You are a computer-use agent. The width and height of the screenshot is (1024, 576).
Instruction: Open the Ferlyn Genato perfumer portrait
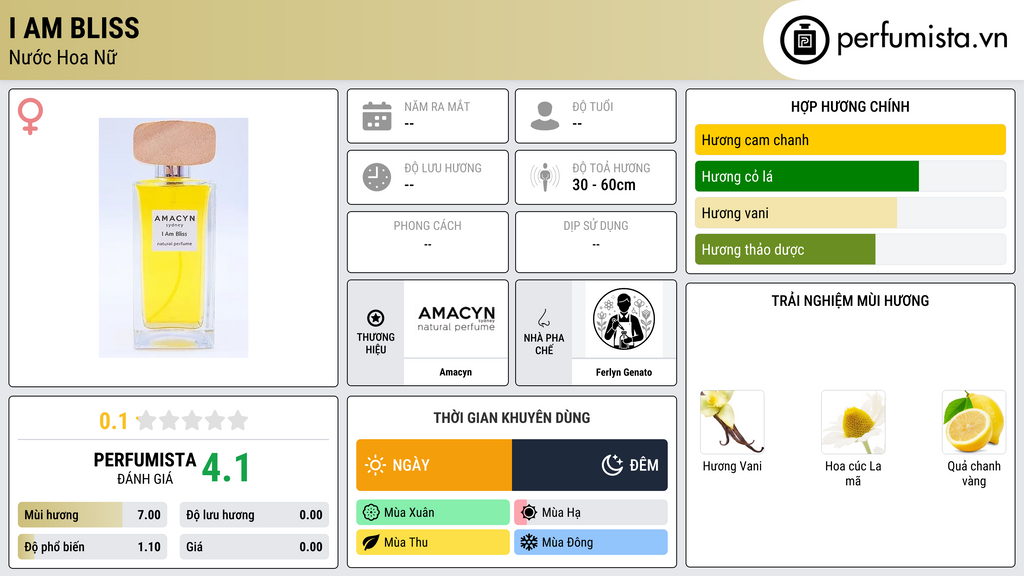click(x=624, y=319)
